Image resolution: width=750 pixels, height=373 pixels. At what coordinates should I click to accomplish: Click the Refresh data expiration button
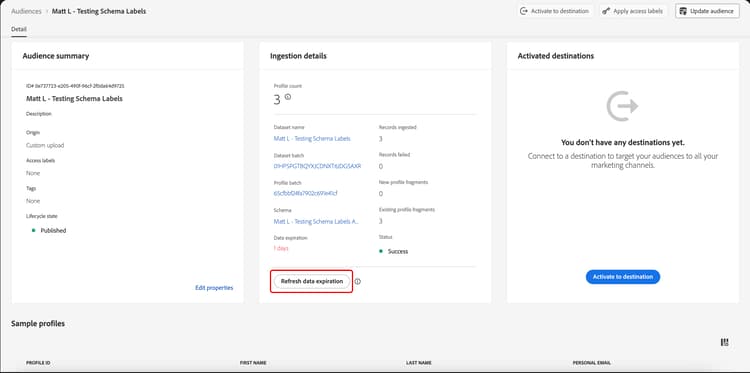312,282
